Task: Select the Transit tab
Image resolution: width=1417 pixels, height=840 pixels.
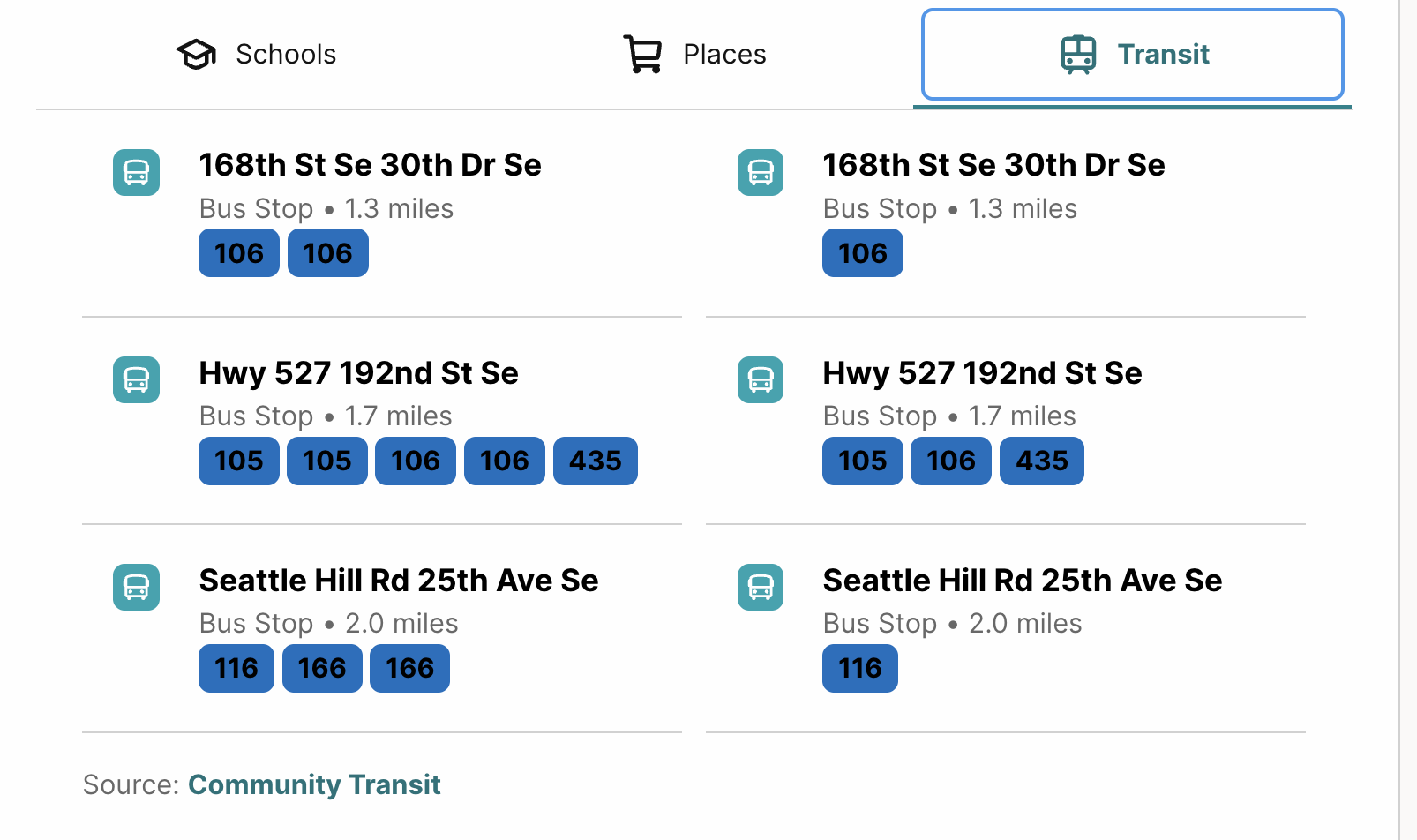Action: coord(1133,55)
